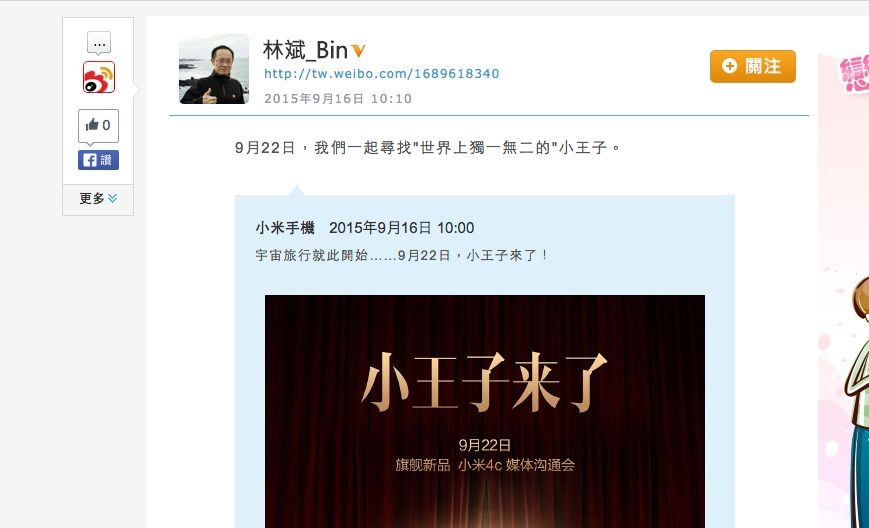
Task: Click the Facebook 讚 like button
Action: [x=98, y=160]
